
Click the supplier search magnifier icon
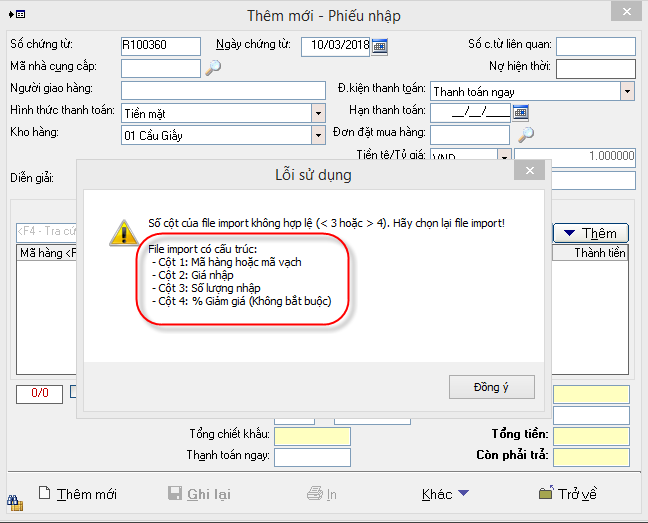pyautogui.click(x=212, y=68)
